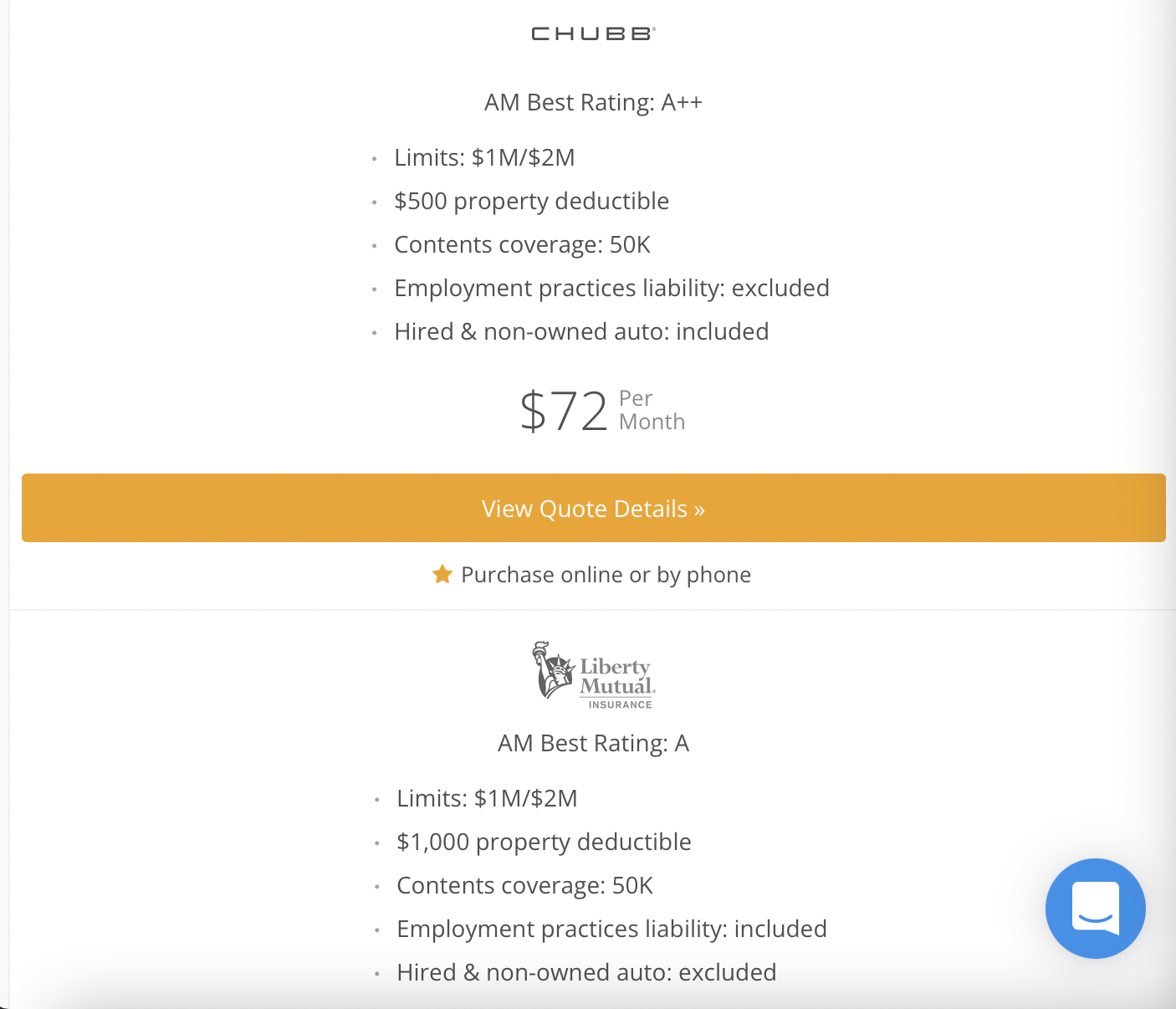1176x1009 pixels.
Task: Select the AM Best Rating A++ text
Action: click(593, 102)
